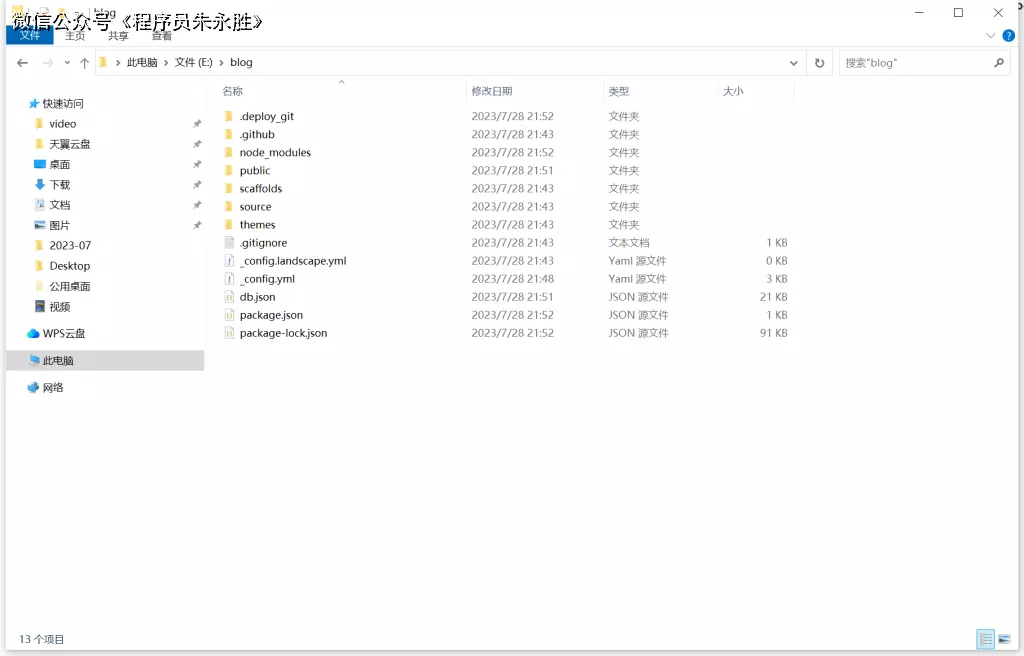
Task: Switch to large icons view layout
Action: (1003, 639)
